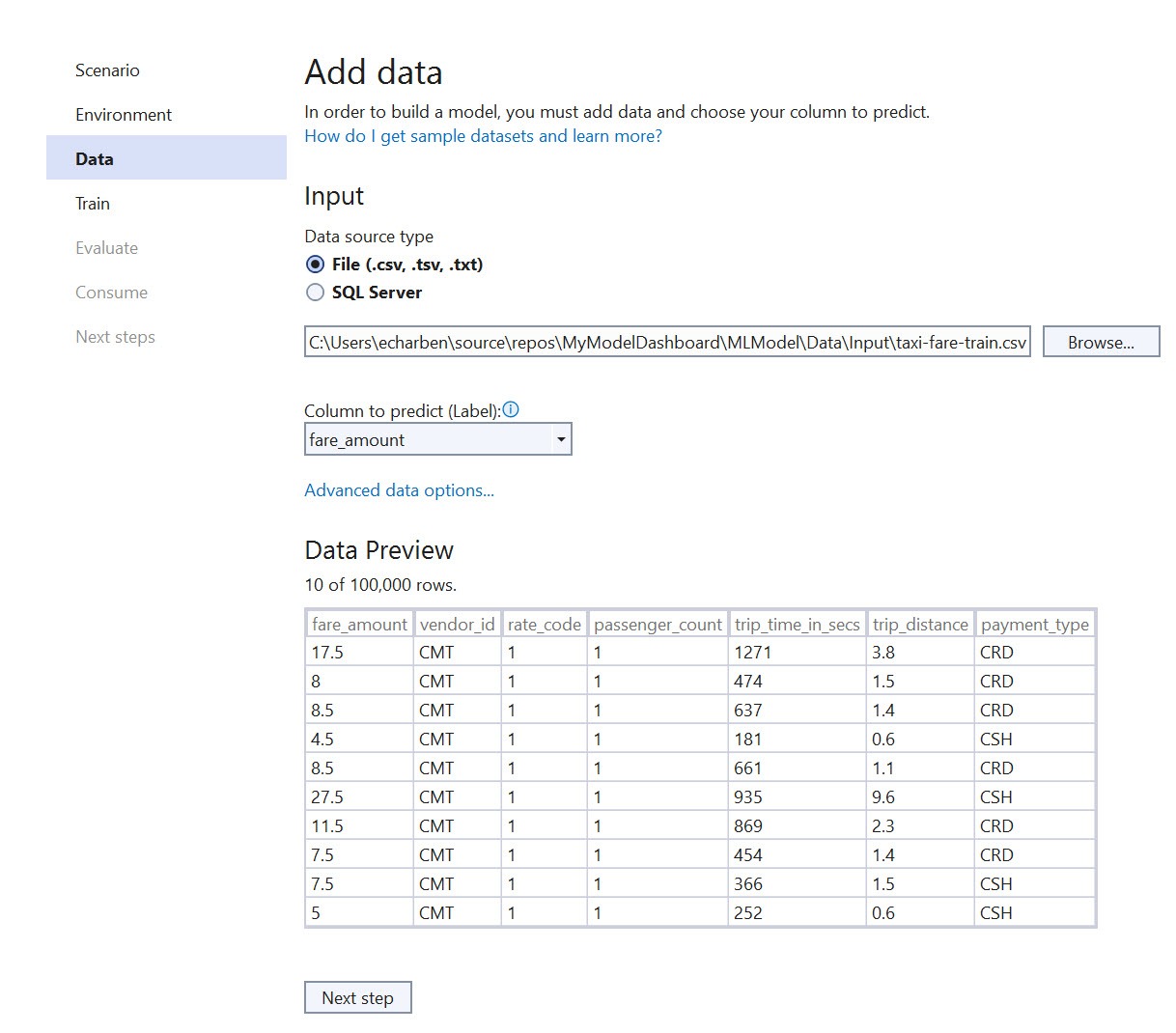Click the 27.5 fare cell
Image resolution: width=1176 pixels, height=1033 pixels.
[359, 797]
